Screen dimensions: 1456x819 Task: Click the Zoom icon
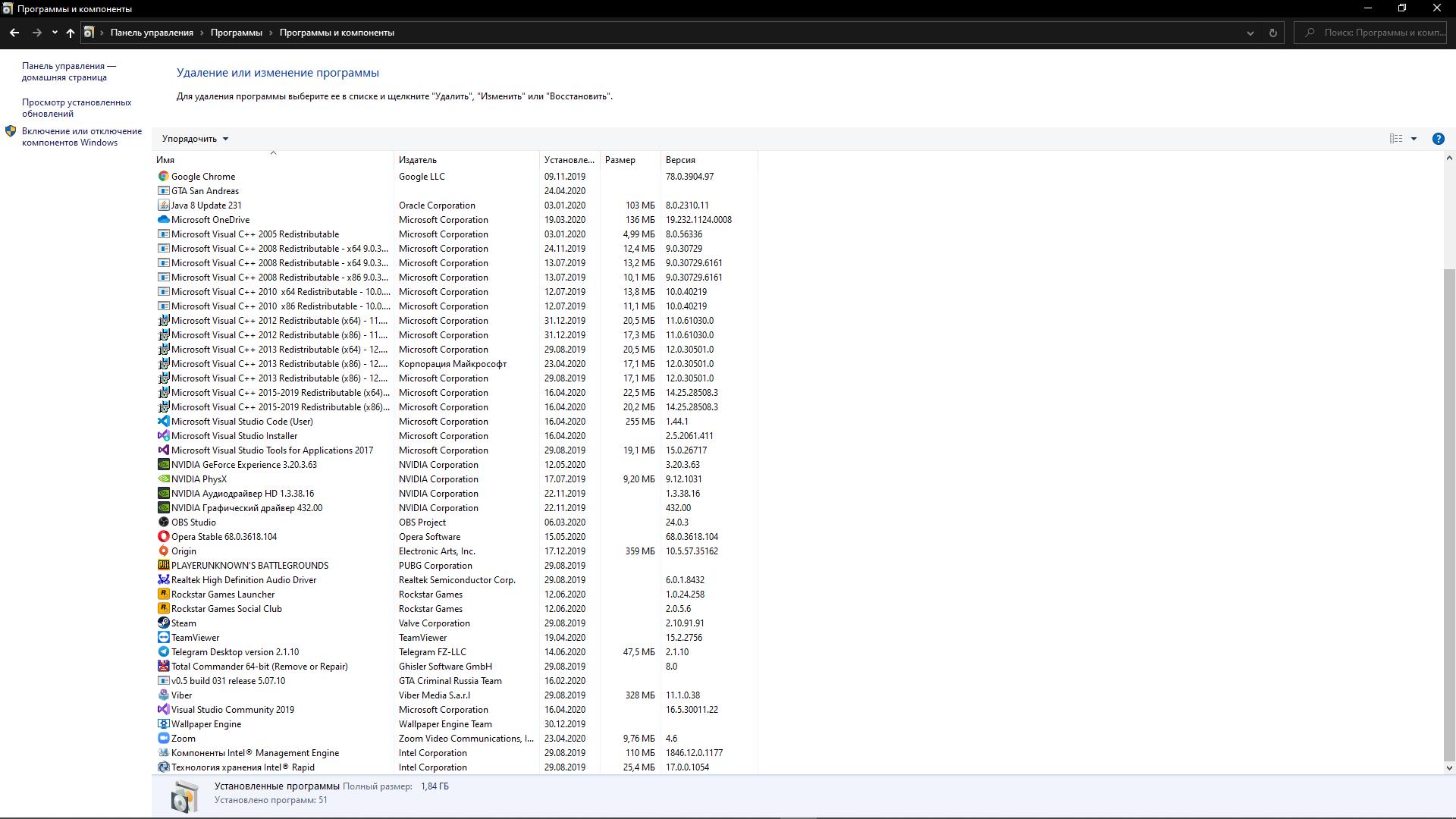(163, 738)
